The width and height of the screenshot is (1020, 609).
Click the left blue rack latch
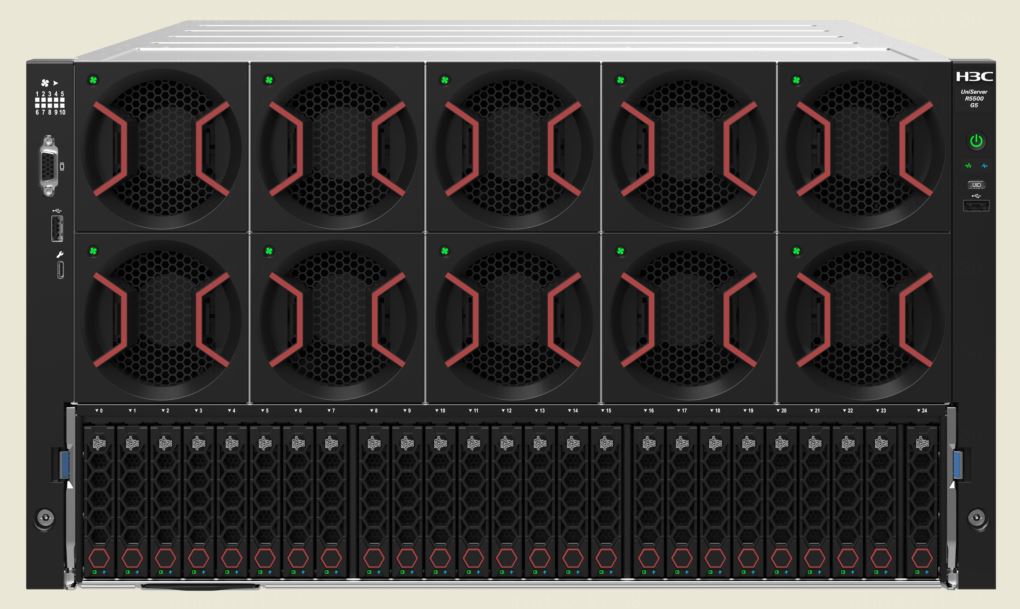point(64,464)
